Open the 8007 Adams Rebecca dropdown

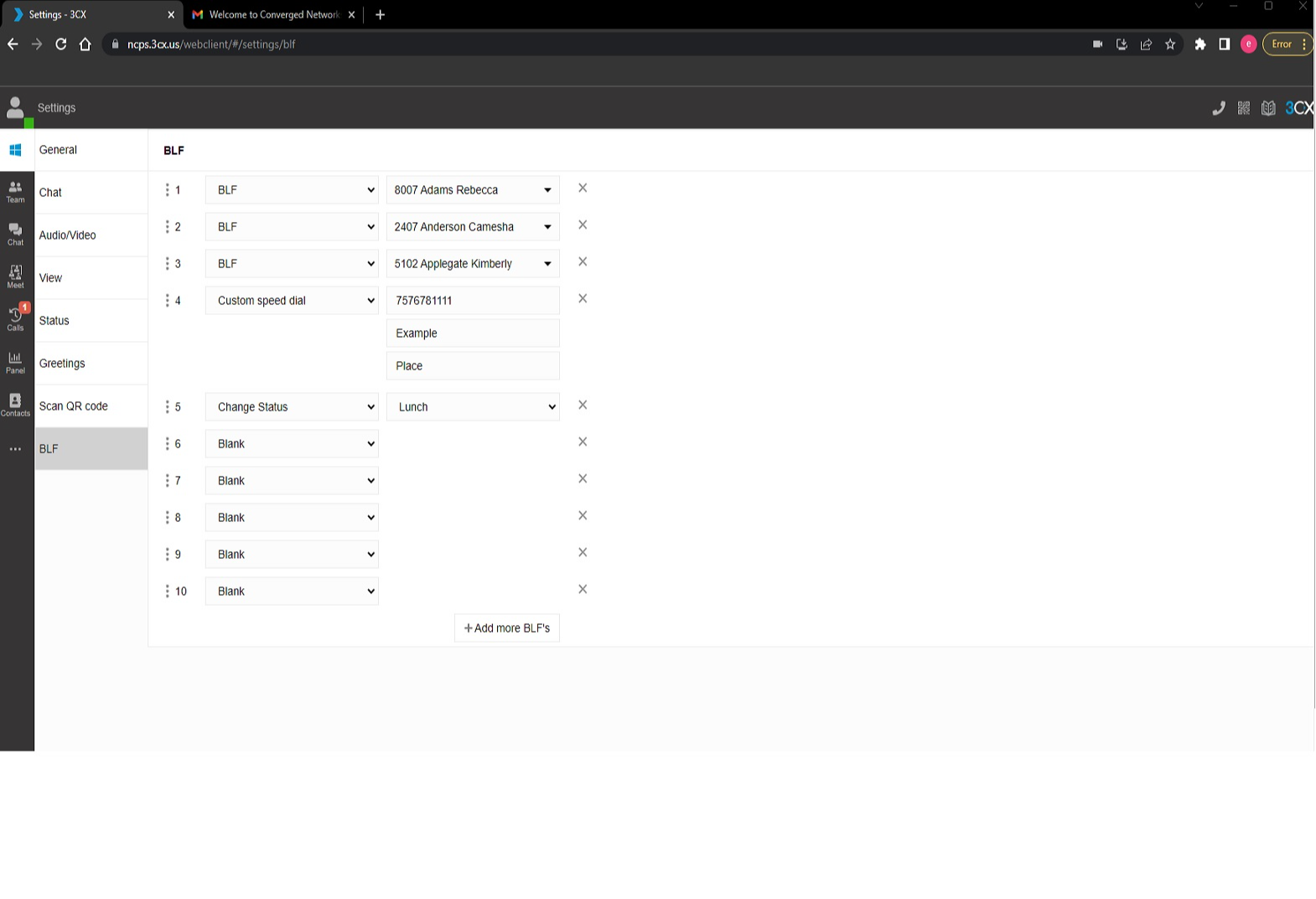pos(473,190)
